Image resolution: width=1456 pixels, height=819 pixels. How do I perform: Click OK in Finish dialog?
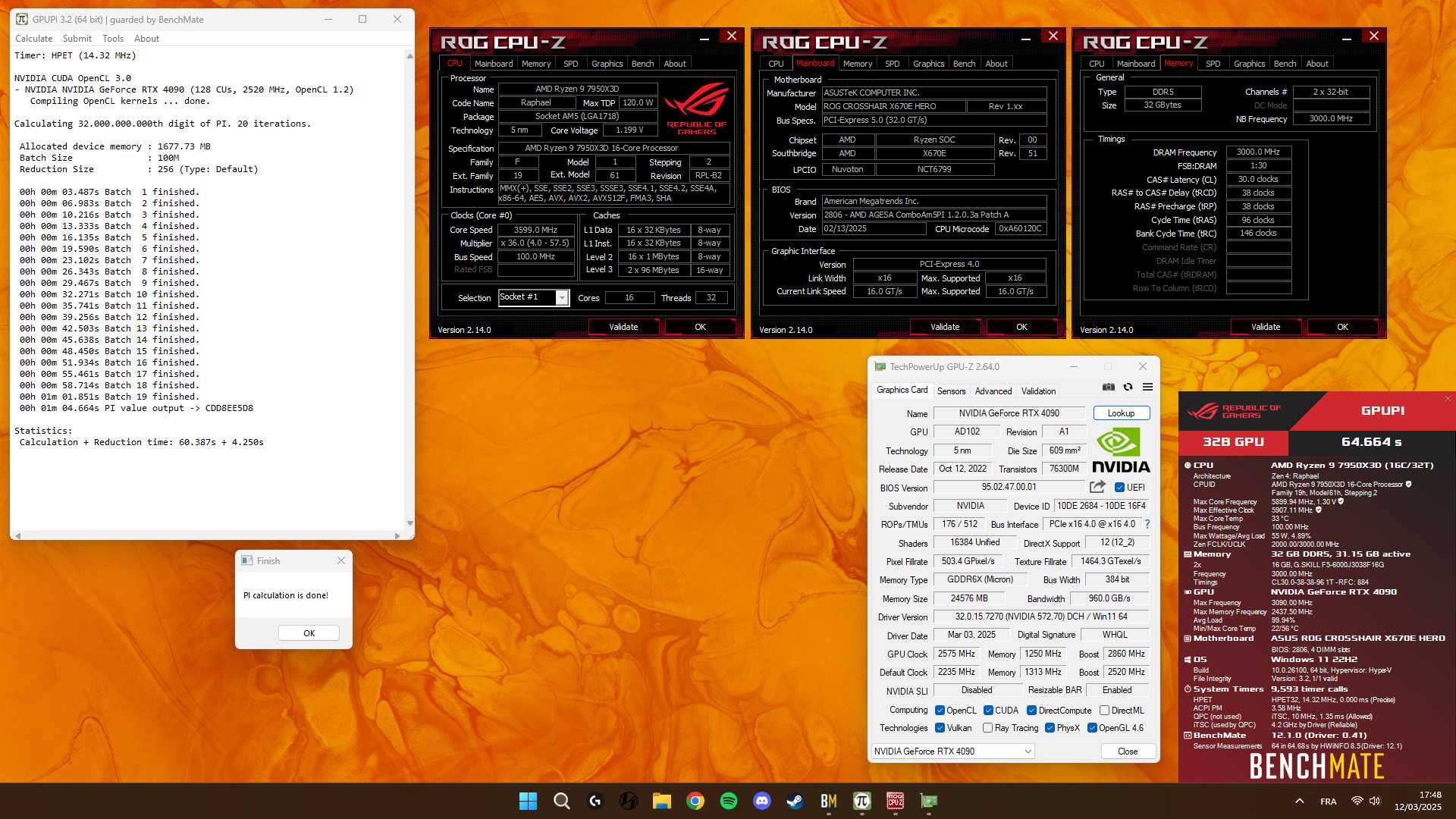tap(309, 633)
